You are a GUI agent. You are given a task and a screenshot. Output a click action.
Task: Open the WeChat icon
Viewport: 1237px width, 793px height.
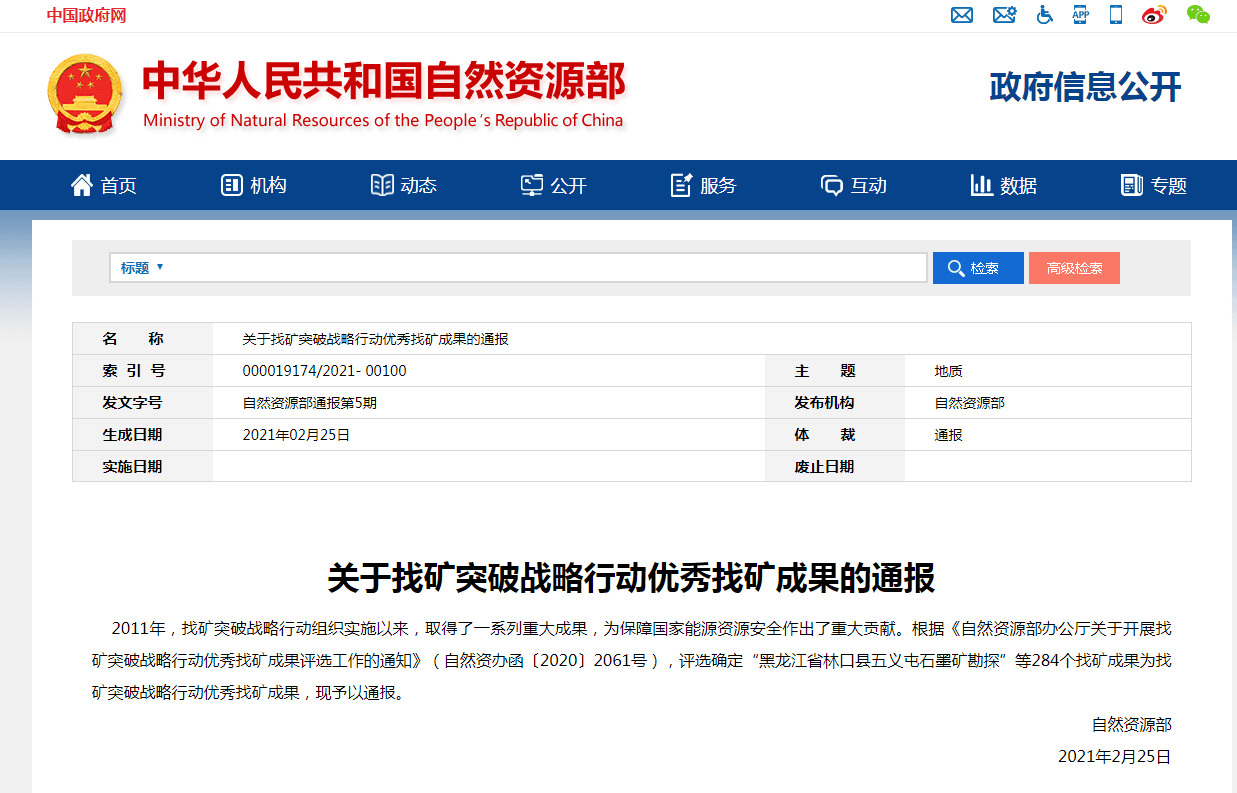coord(1198,14)
